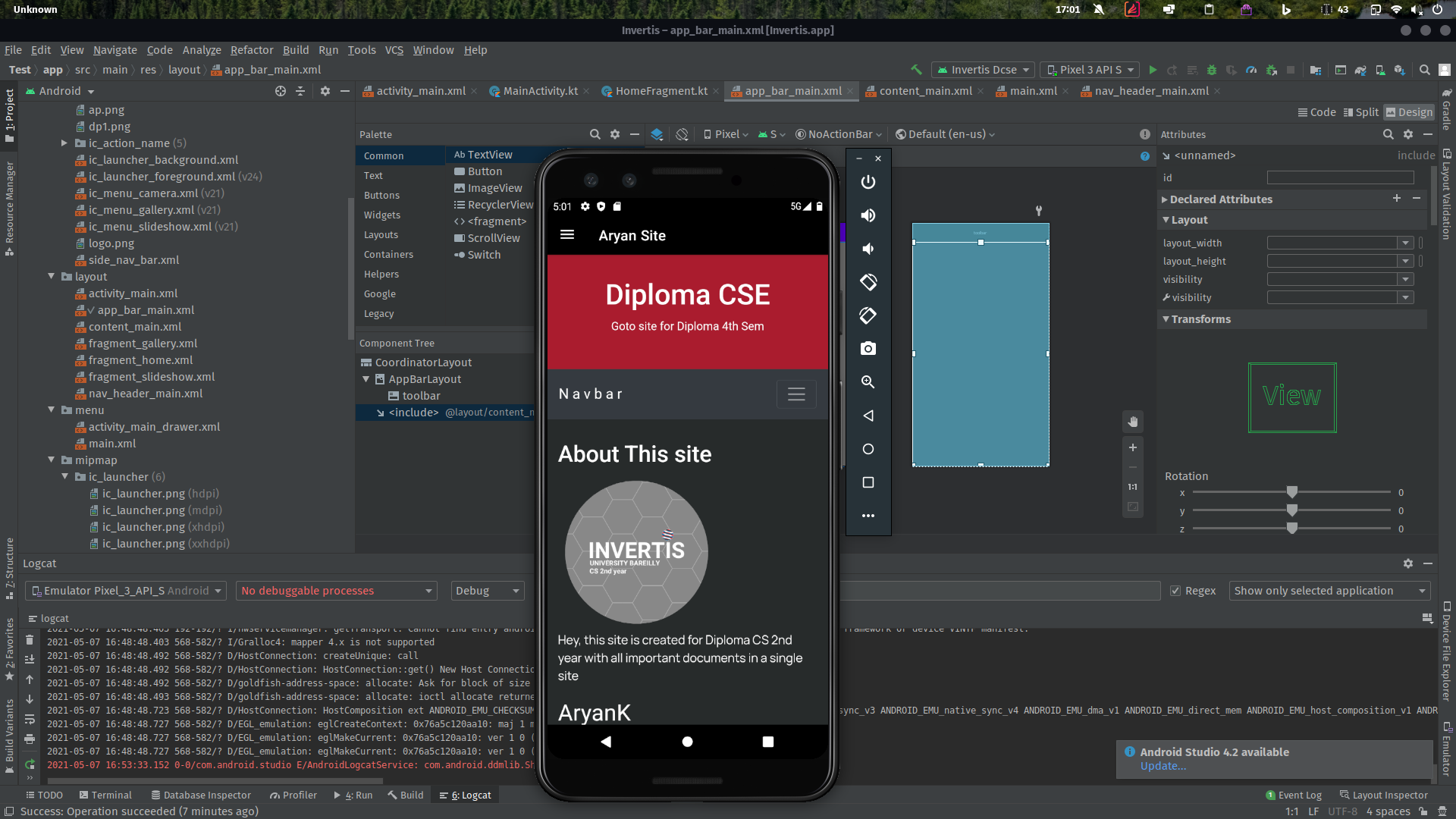
Task: Click the emulator Back triangle in side toolbar
Action: click(x=868, y=416)
